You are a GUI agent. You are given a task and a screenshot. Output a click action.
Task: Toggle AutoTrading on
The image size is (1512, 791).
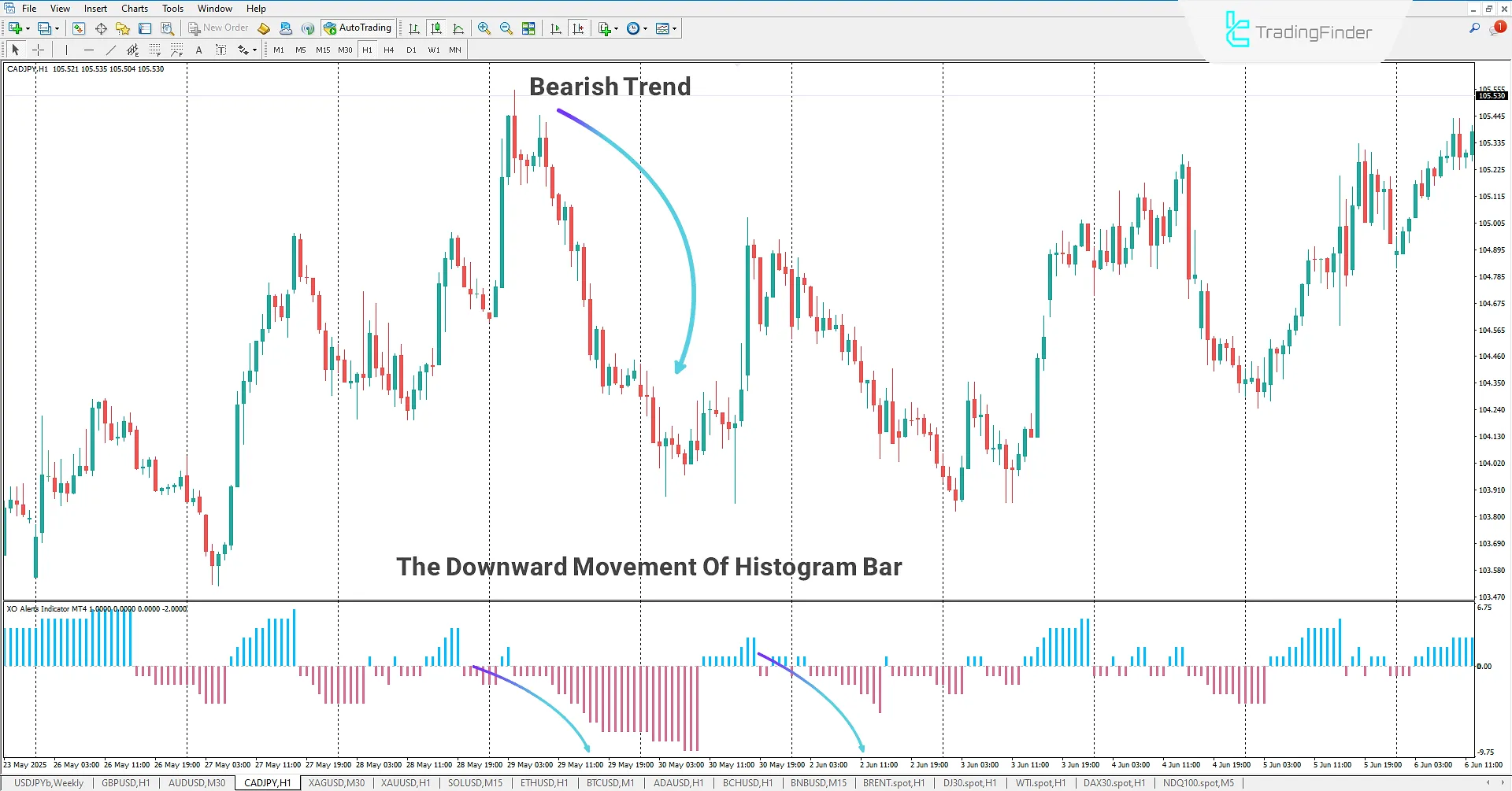coord(358,28)
